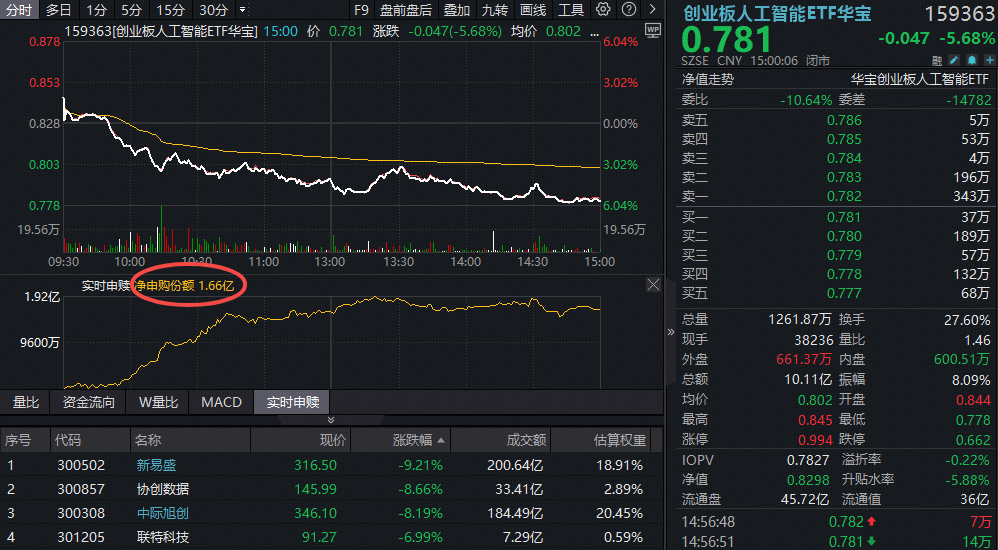Collapse the indicator panel with double chevron
This screenshot has height=550, width=998.
[x=332, y=420]
